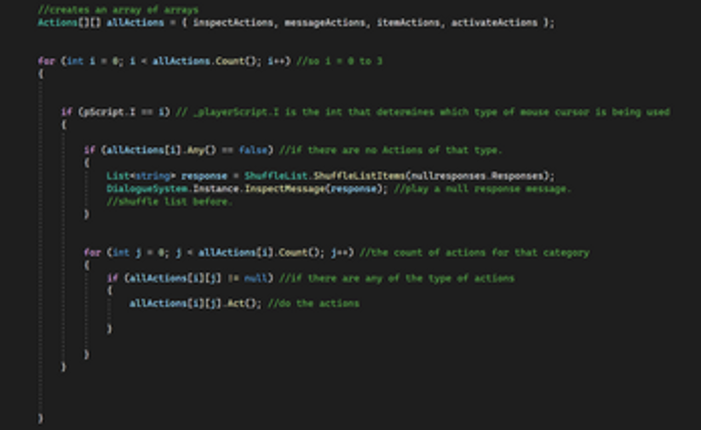701x430 pixels.
Task: Click the null keyword in the if check
Action: (x=256, y=278)
